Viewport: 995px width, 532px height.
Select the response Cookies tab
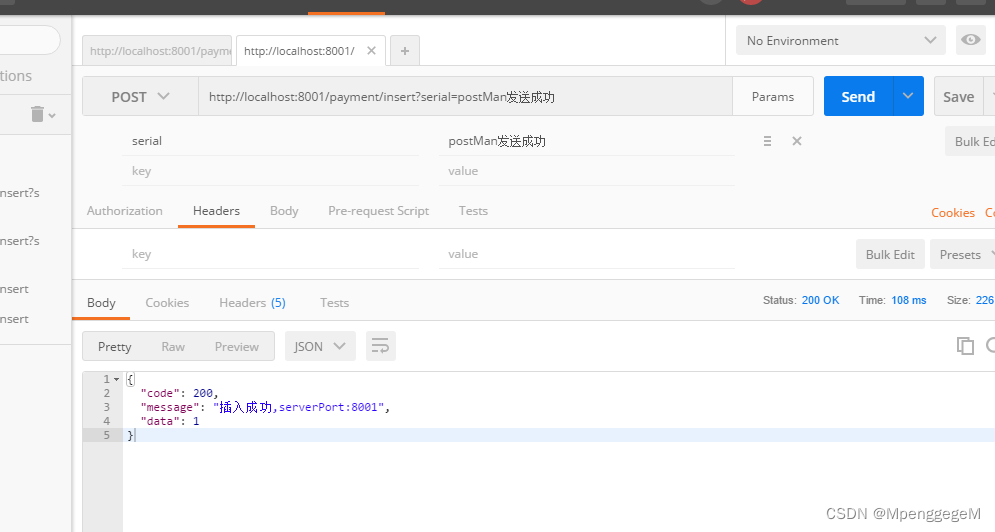point(167,303)
